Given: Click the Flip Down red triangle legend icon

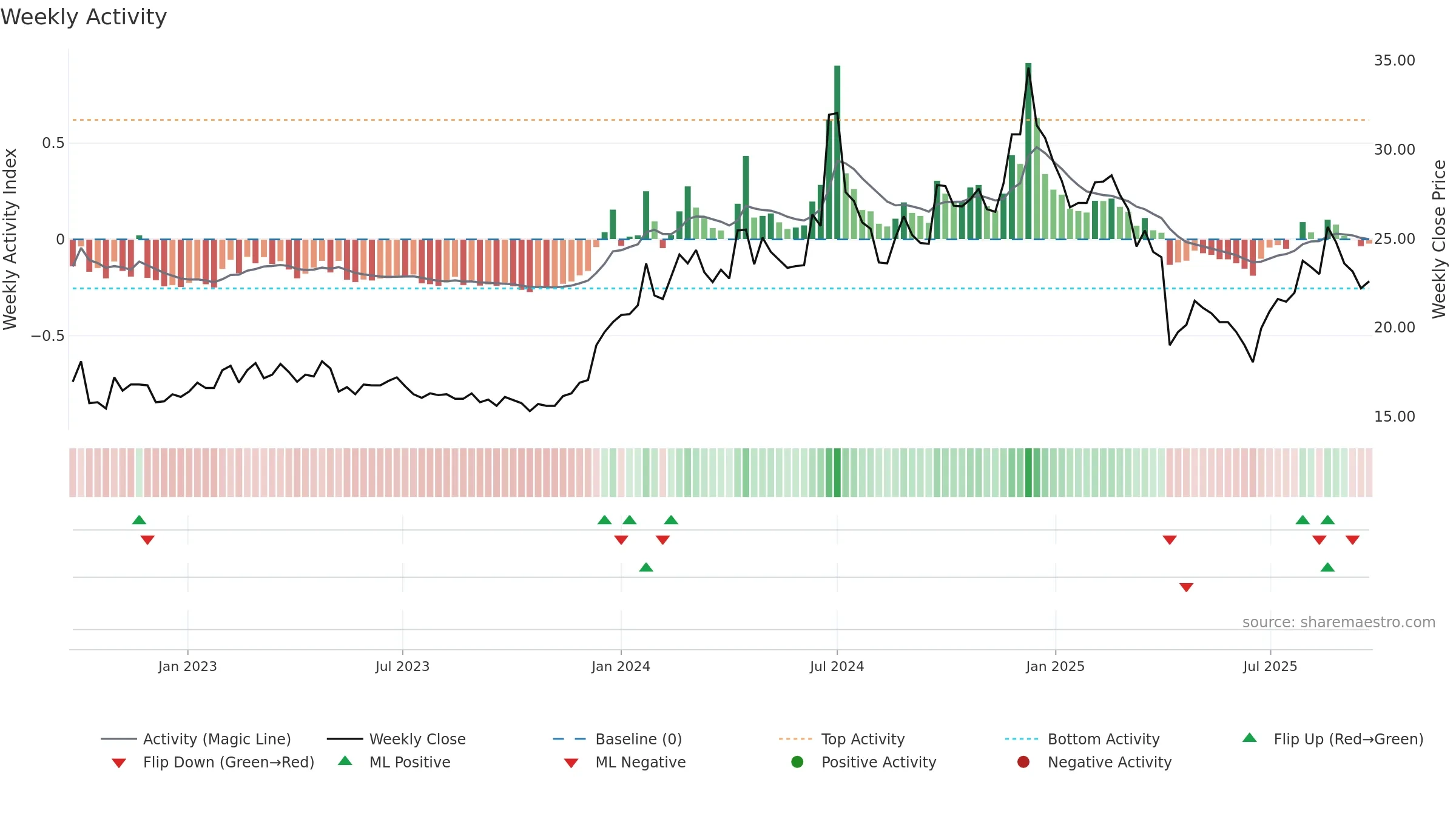Looking at the screenshot, I should point(119,763).
